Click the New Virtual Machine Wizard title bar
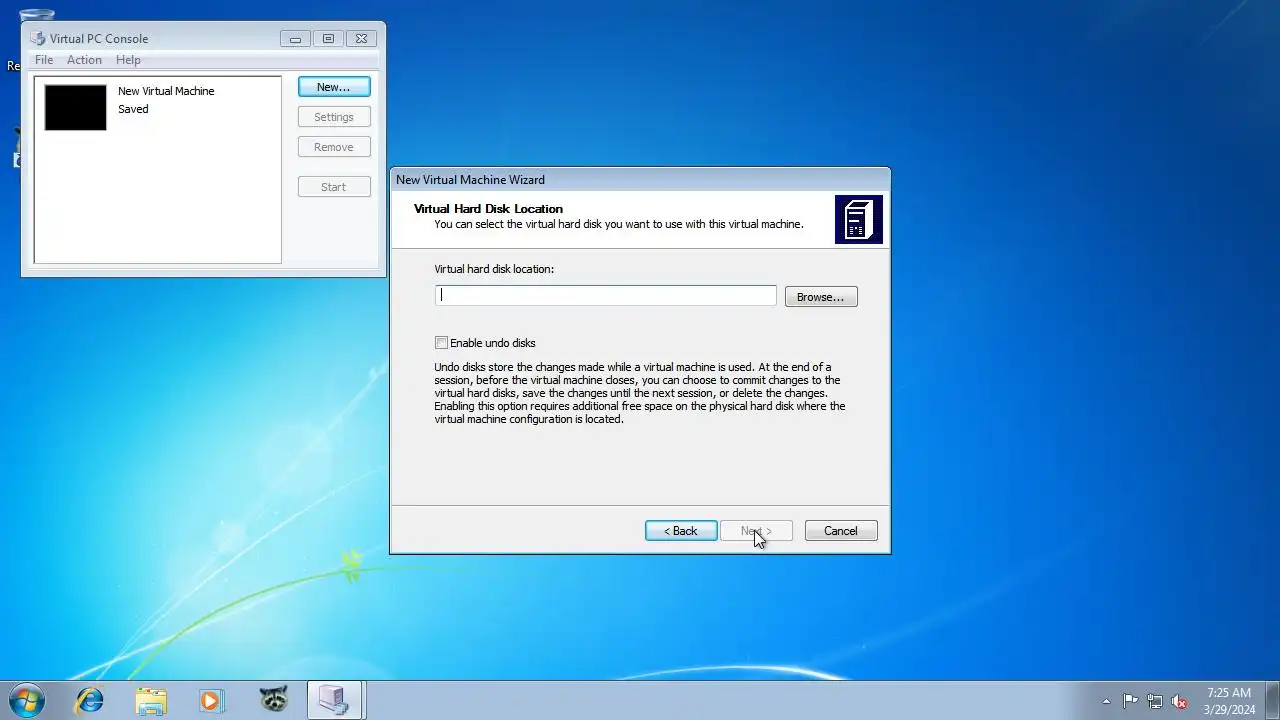This screenshot has width=1280, height=720. click(x=640, y=180)
